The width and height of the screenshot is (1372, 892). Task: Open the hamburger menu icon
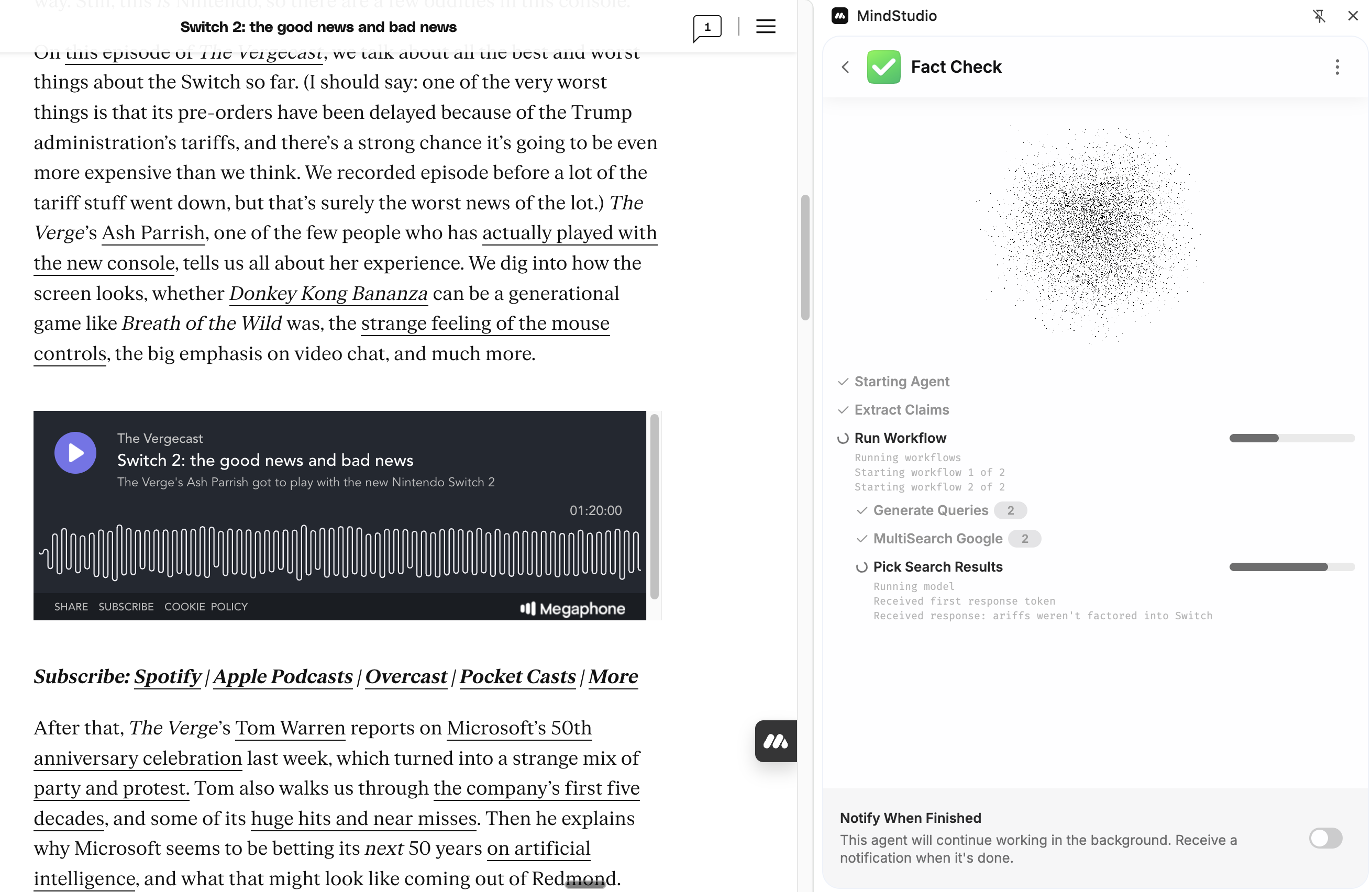(766, 27)
